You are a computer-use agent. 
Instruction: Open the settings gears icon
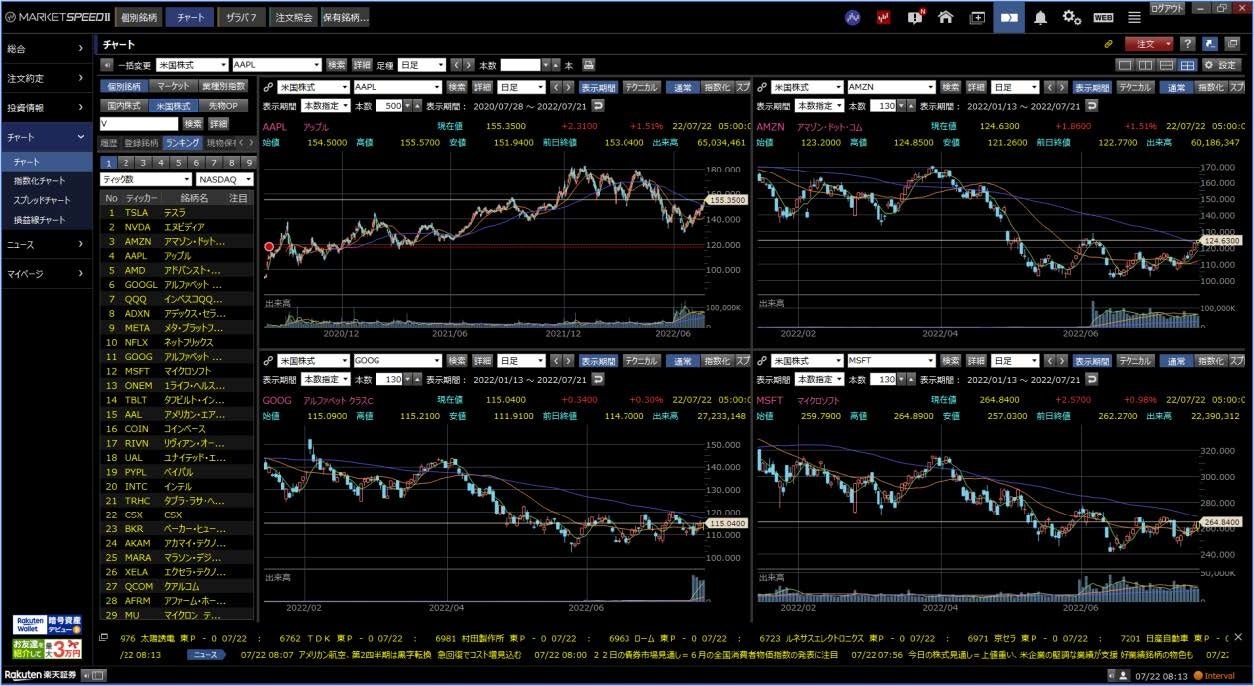coord(1072,17)
